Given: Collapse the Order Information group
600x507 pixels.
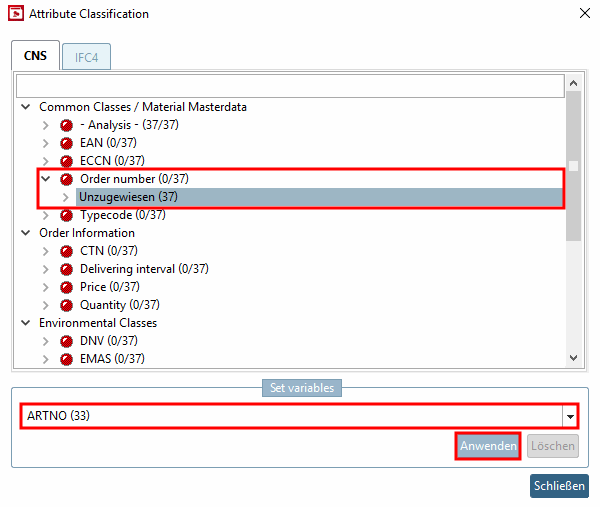Looking at the screenshot, I should pyautogui.click(x=25, y=233).
